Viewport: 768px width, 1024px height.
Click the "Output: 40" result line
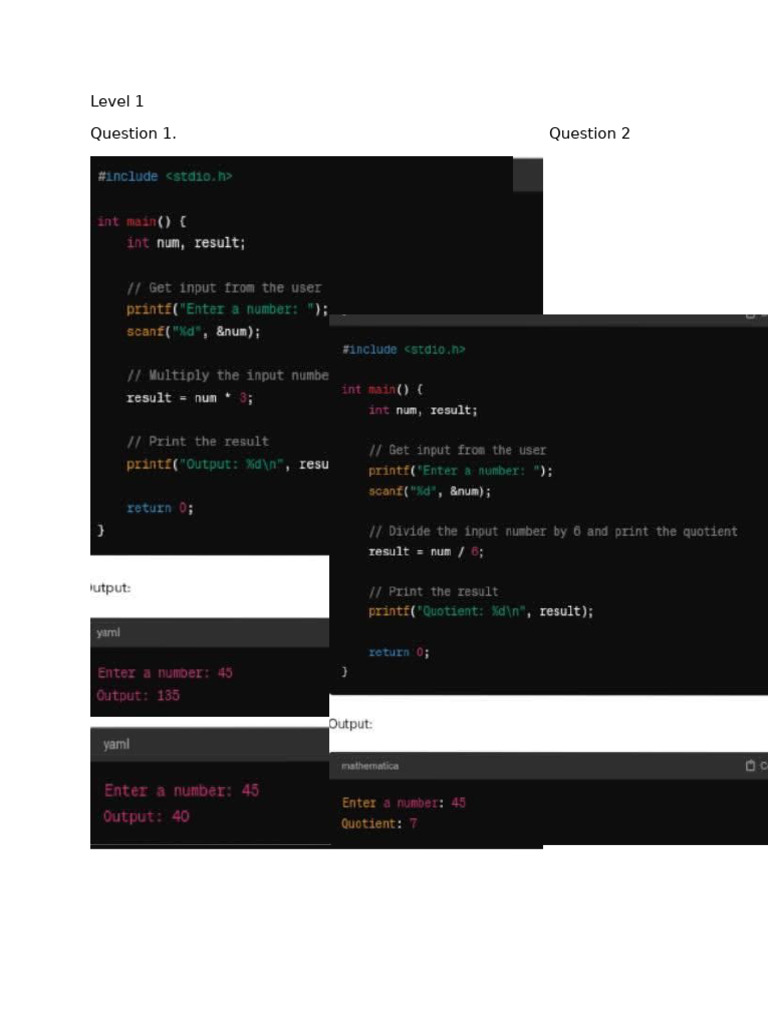146,816
